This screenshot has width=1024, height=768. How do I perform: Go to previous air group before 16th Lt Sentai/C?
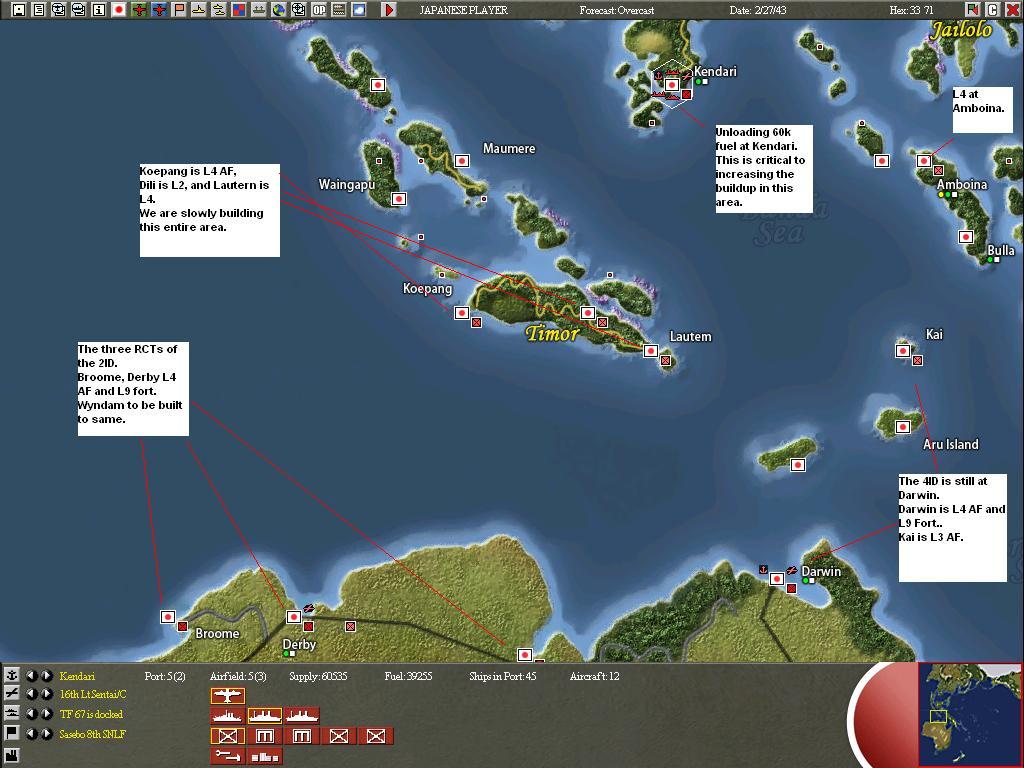click(31, 694)
